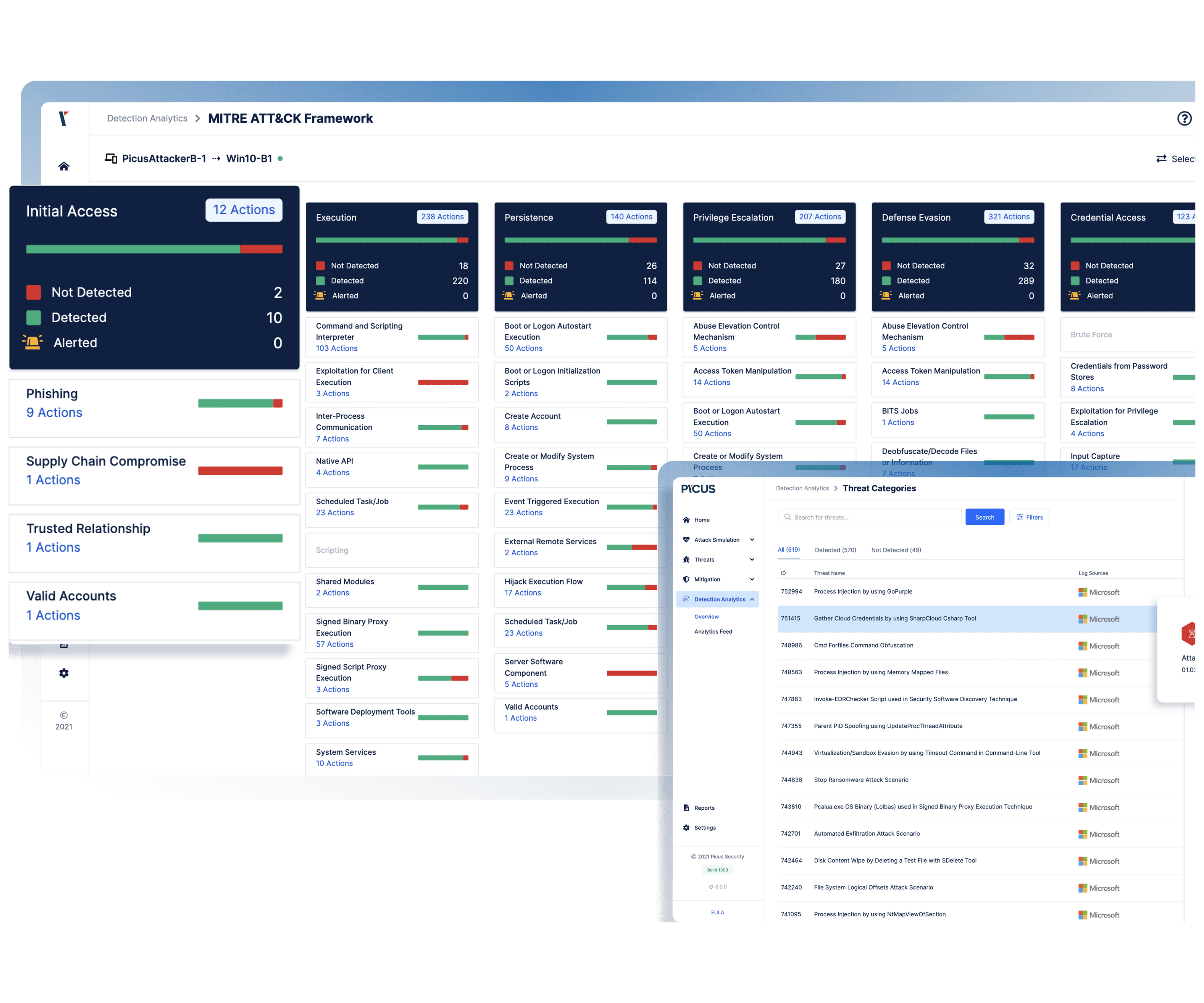Screen dimensions: 1204x1003
Task: Click the Microsoft log source icon for Stop Ransomware Attack Scenario
Action: tap(1082, 780)
